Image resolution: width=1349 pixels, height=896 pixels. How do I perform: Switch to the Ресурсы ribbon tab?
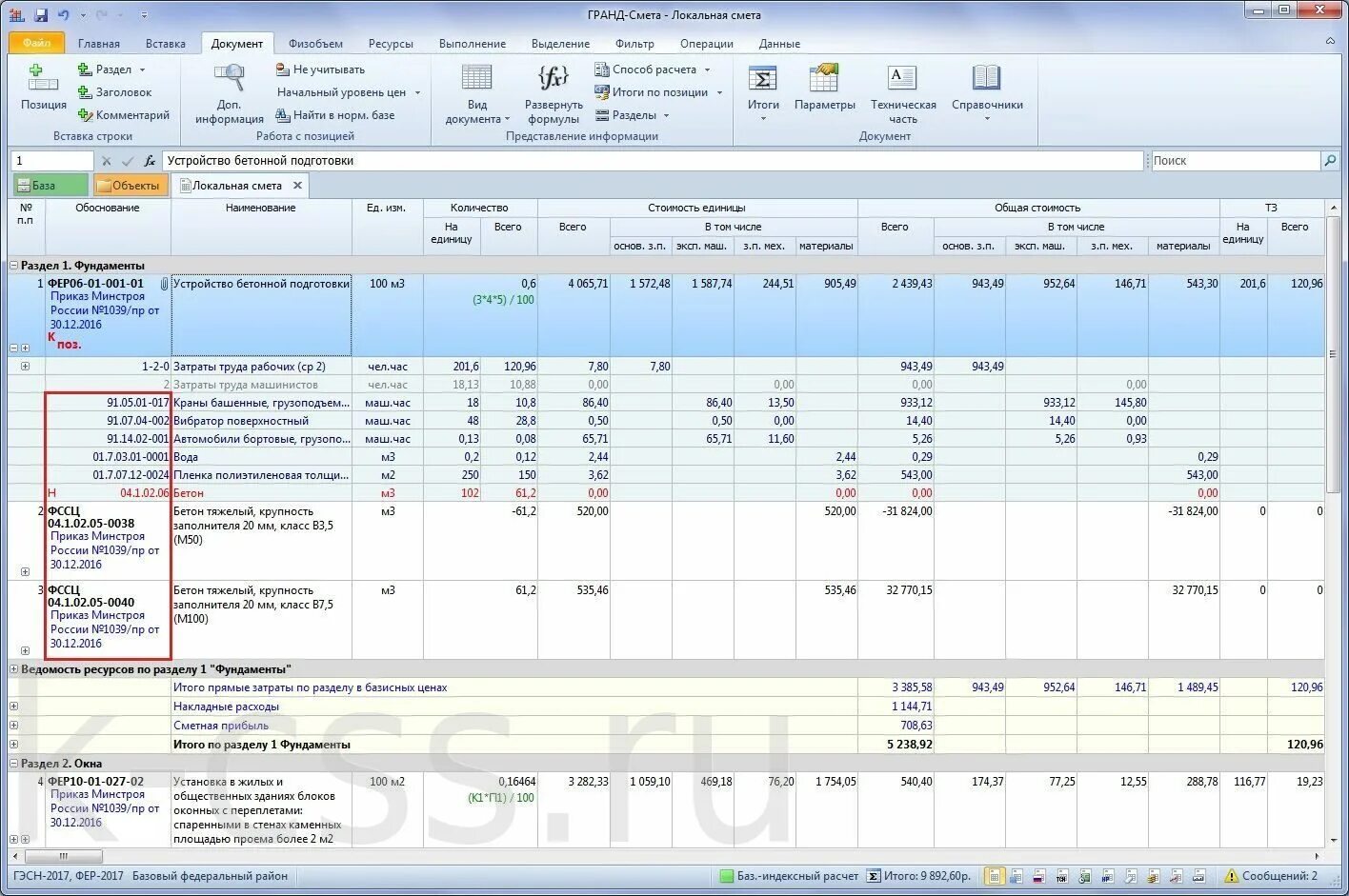[391, 44]
